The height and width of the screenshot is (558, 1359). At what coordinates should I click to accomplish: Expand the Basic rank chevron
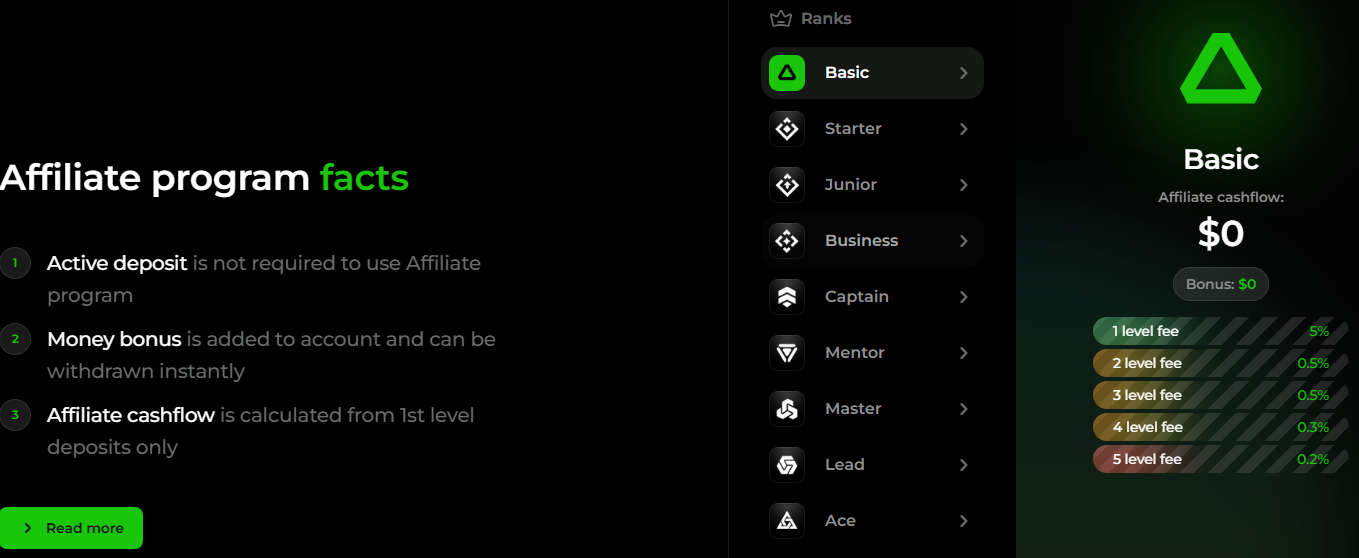(x=964, y=73)
